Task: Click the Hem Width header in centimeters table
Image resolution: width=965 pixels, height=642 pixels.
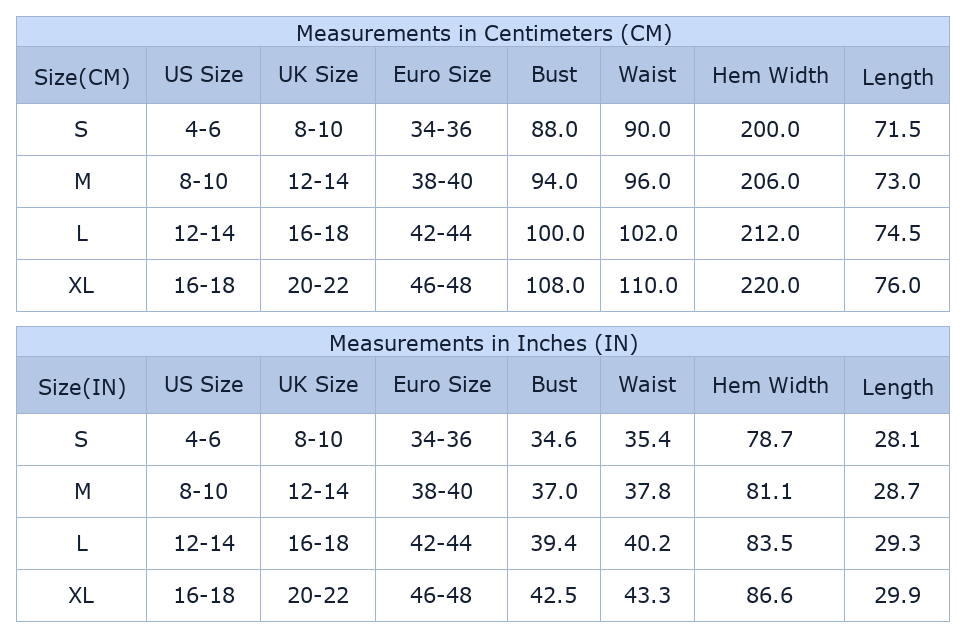Action: 770,75
